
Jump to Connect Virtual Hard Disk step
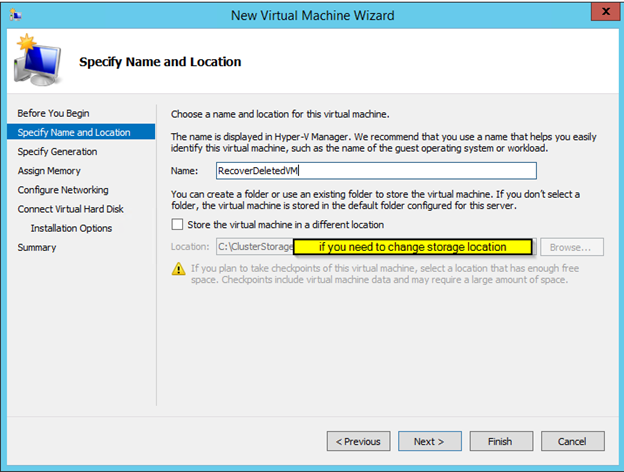pos(71,209)
